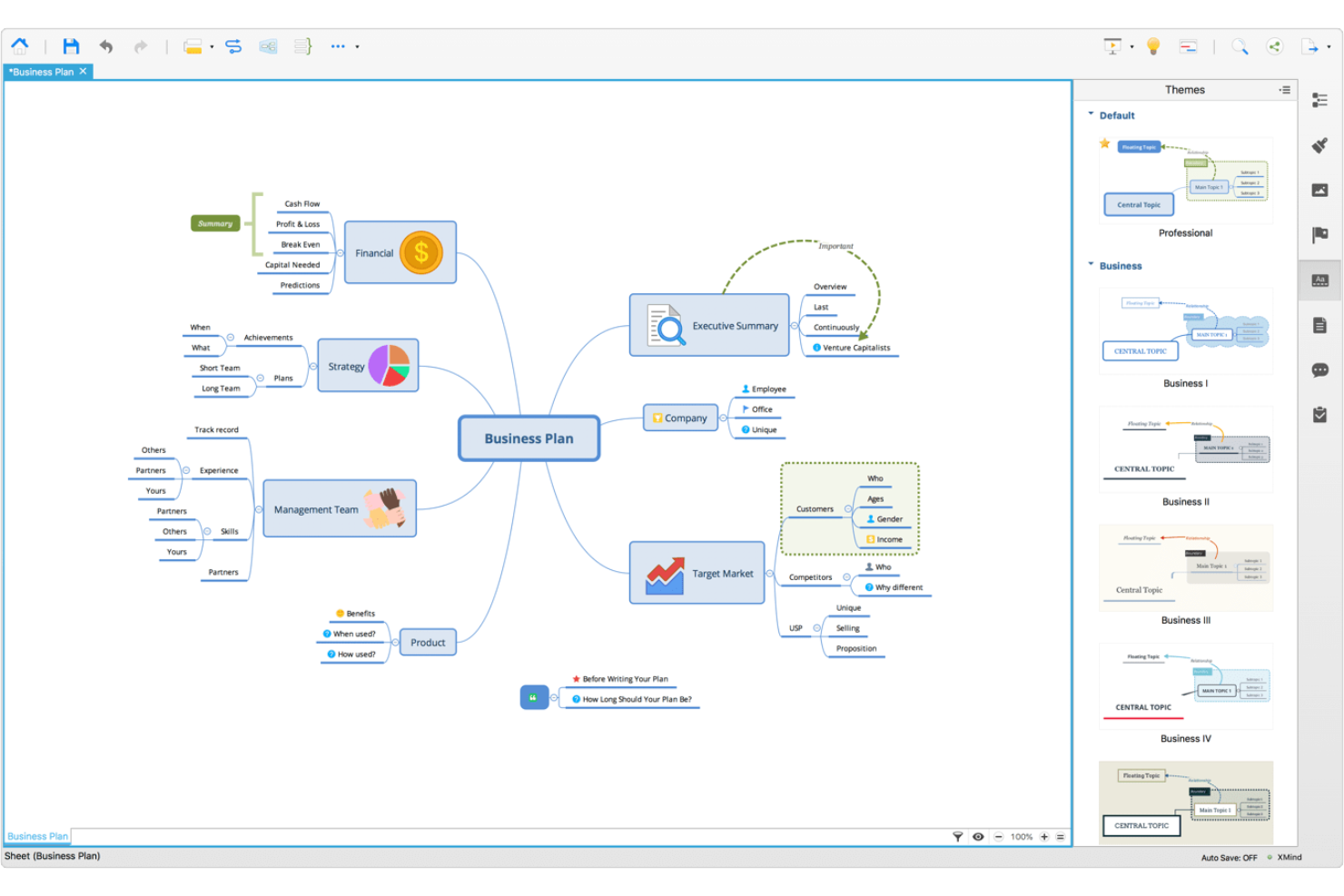Switch to the Business Plan document tab
This screenshot has width=1344, height=896.
pyautogui.click(x=42, y=72)
